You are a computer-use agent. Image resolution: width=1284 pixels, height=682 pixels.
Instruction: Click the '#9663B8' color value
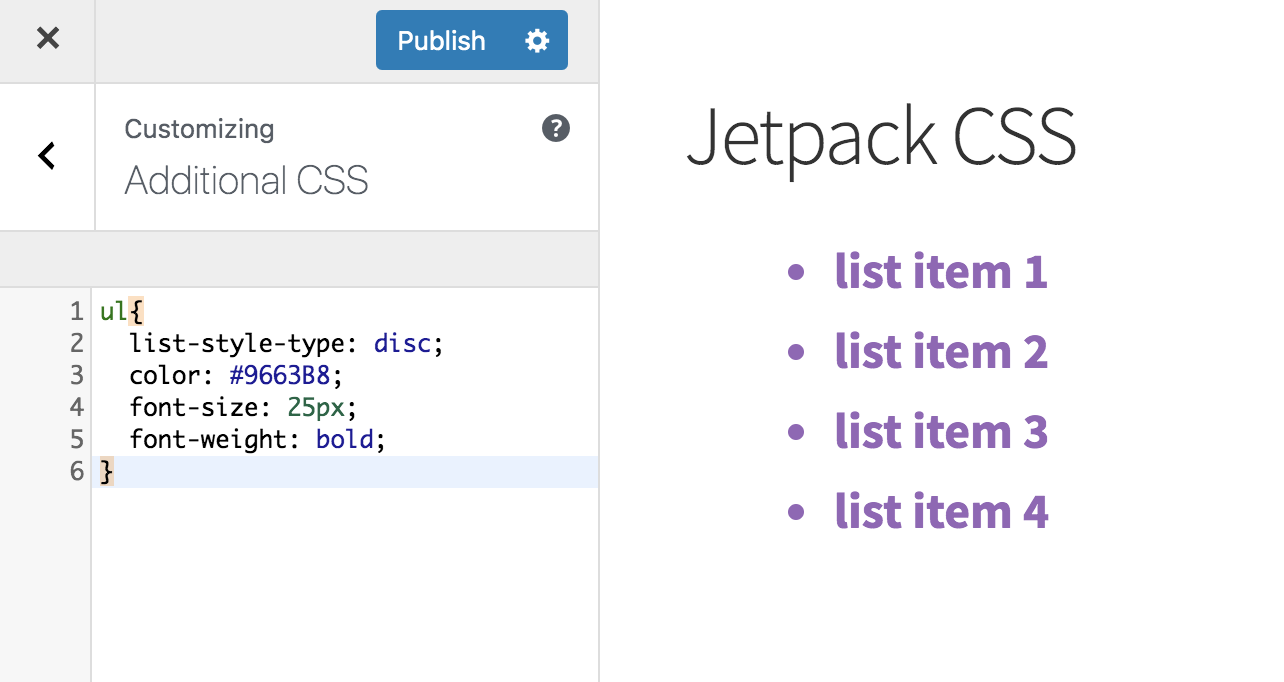click(279, 376)
